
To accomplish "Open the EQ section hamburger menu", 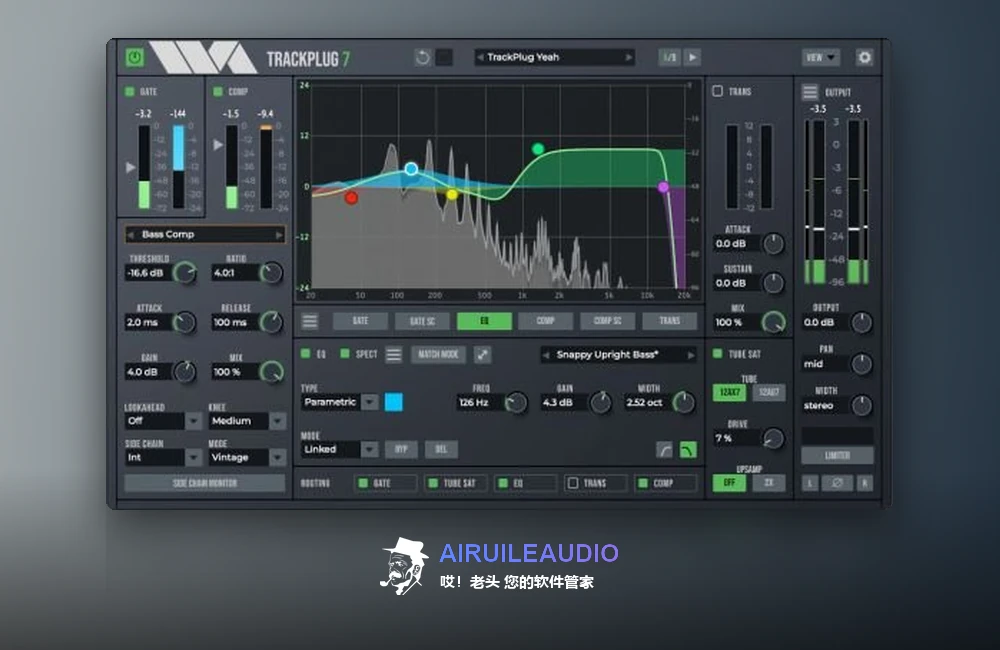I will [x=393, y=355].
